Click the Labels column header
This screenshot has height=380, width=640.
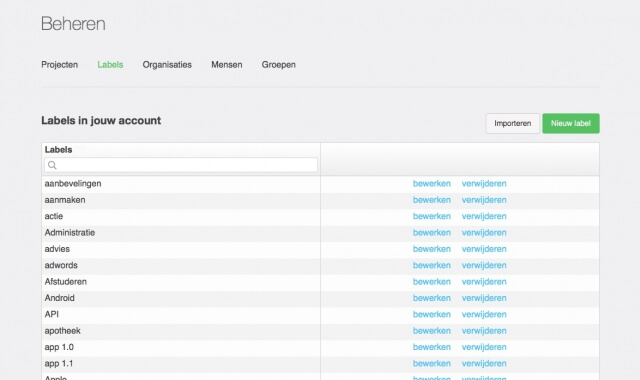[x=58, y=150]
